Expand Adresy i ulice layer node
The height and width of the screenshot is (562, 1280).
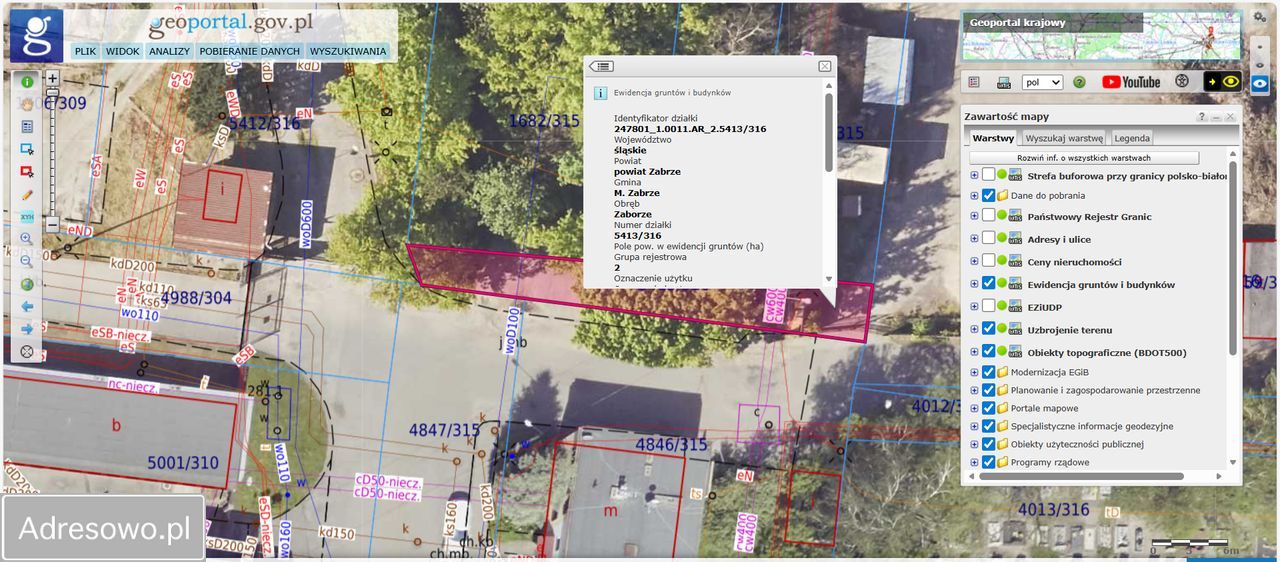pos(974,239)
